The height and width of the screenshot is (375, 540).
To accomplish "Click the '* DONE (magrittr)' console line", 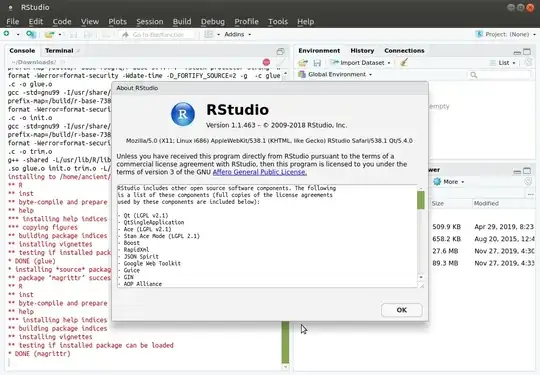I will (39, 354).
